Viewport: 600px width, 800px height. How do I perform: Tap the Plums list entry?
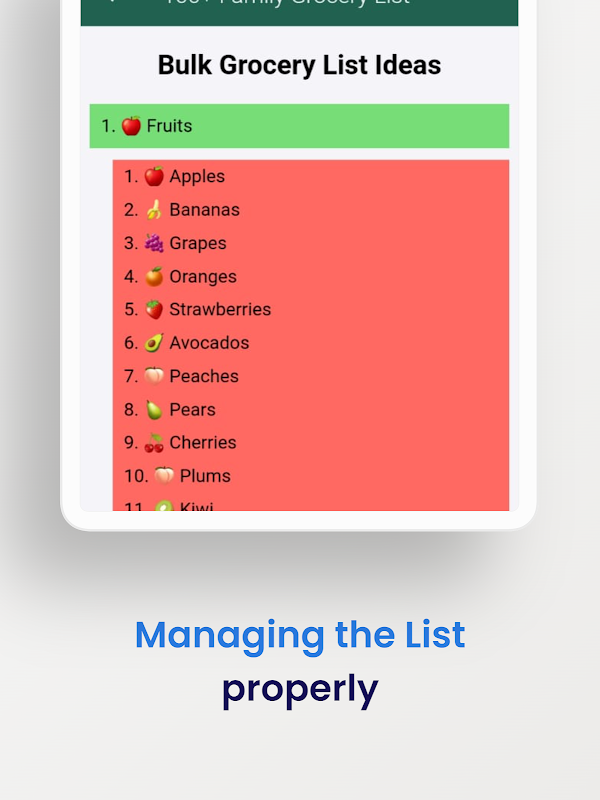[x=311, y=476]
